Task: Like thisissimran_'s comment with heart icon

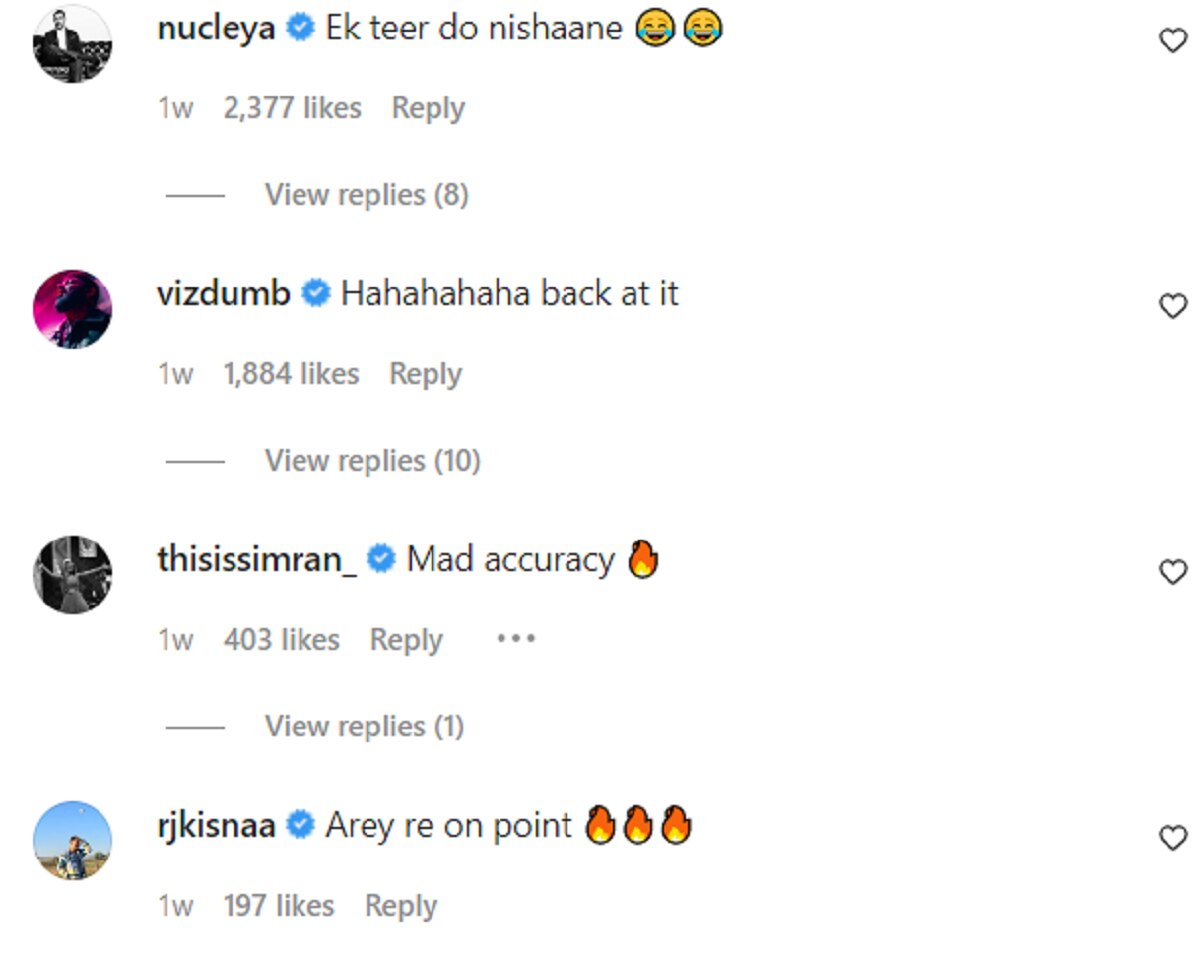Action: 1172,572
